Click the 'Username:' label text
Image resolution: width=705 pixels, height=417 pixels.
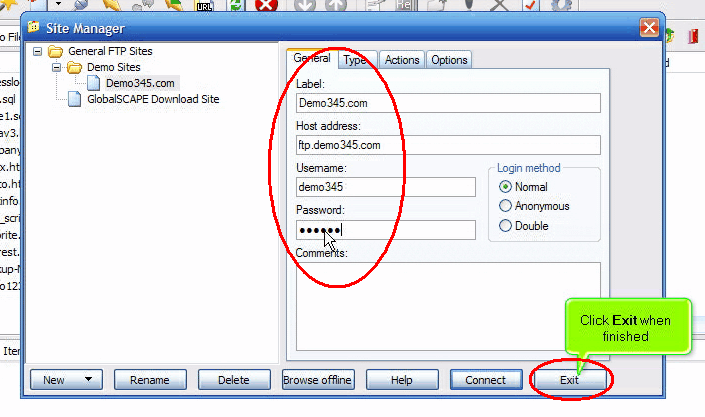[321, 168]
